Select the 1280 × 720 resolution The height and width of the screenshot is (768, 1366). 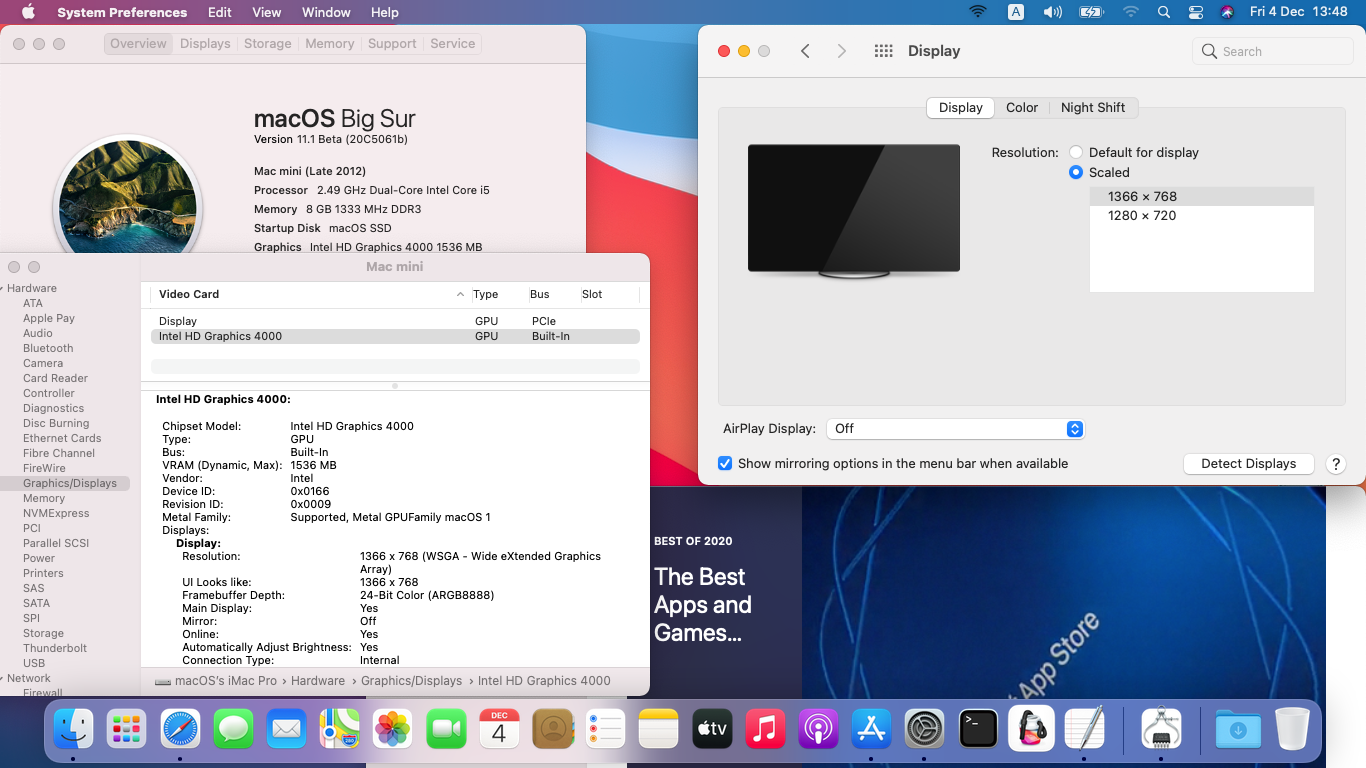click(x=1202, y=215)
